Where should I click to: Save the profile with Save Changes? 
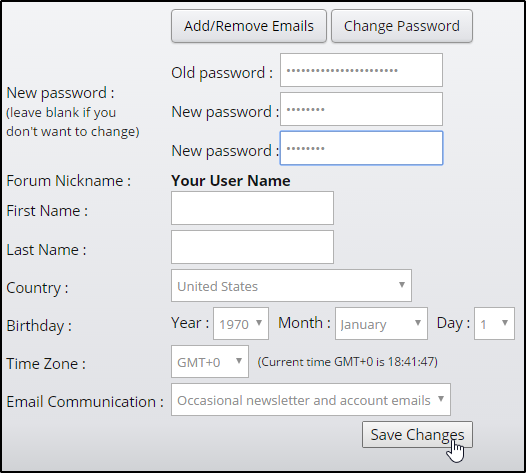(x=417, y=434)
